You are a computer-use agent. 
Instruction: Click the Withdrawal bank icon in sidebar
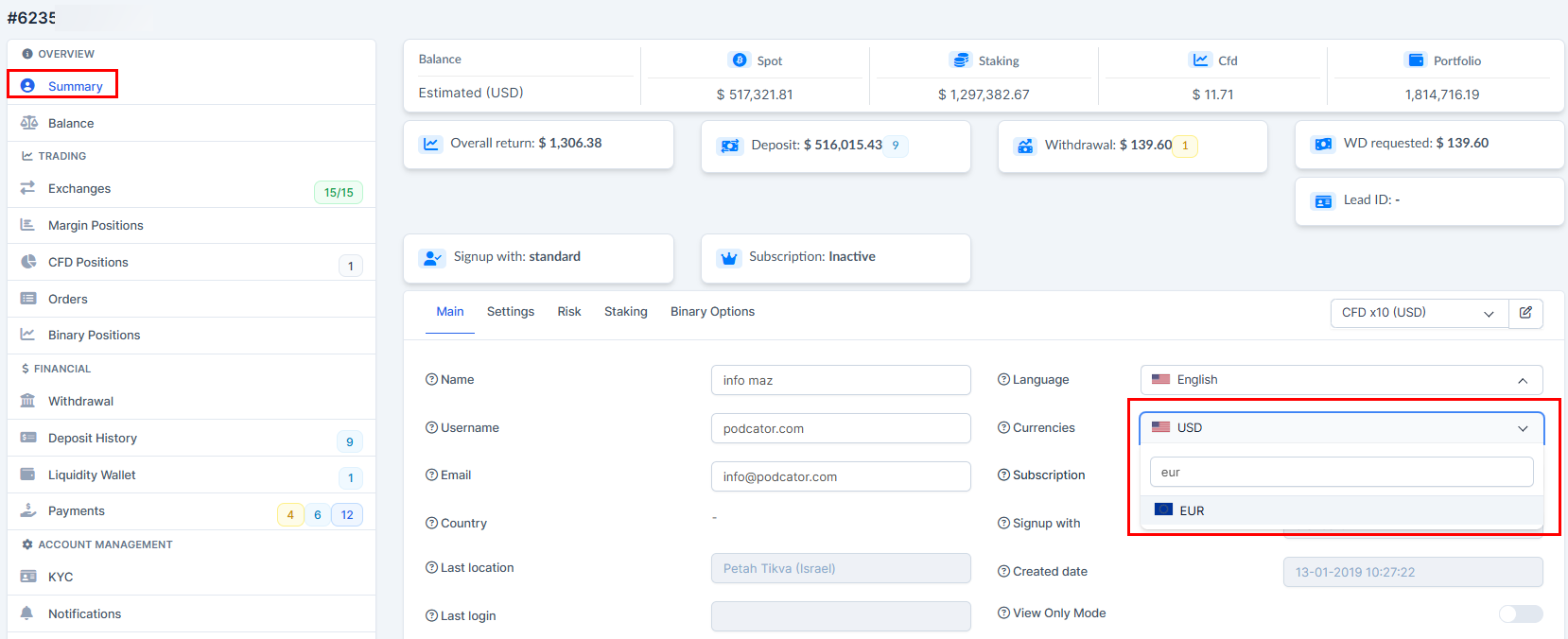coord(28,401)
